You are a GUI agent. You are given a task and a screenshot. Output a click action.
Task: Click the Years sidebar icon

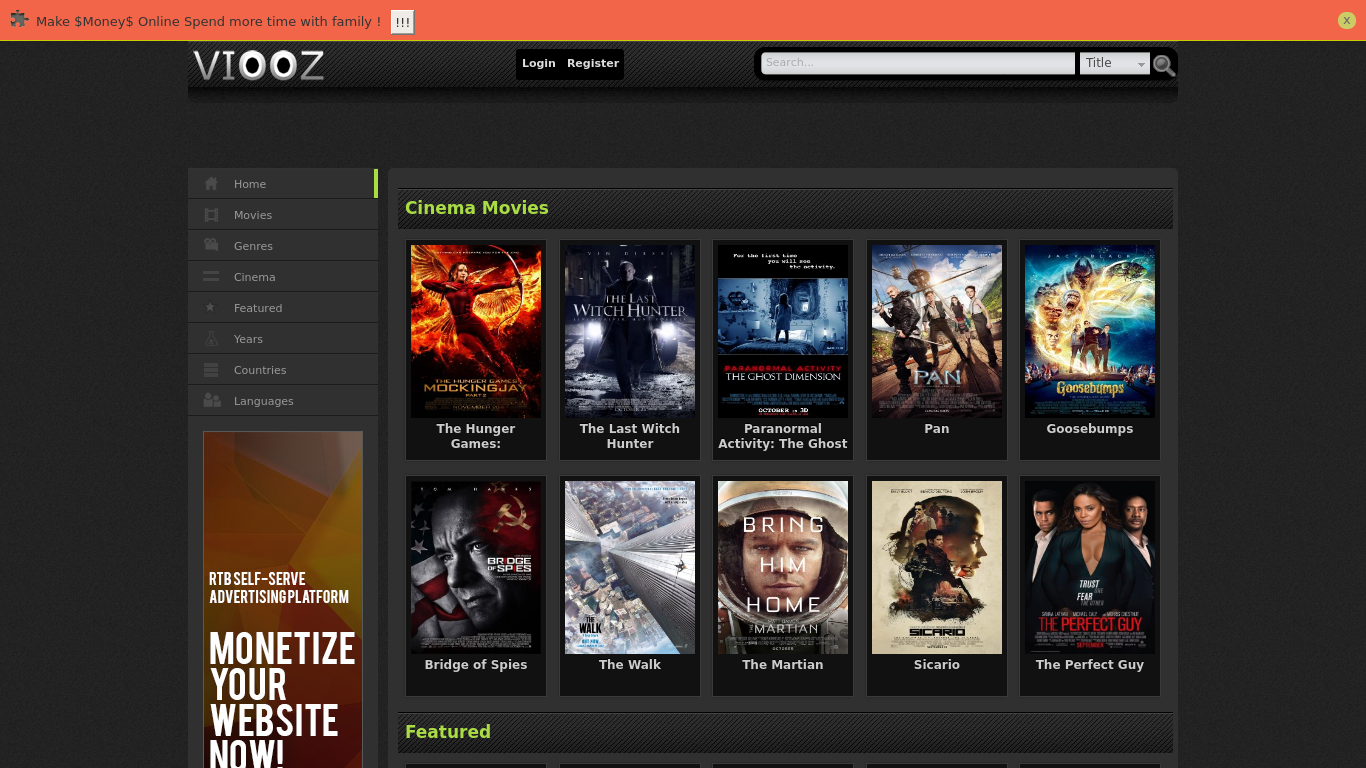(211, 339)
